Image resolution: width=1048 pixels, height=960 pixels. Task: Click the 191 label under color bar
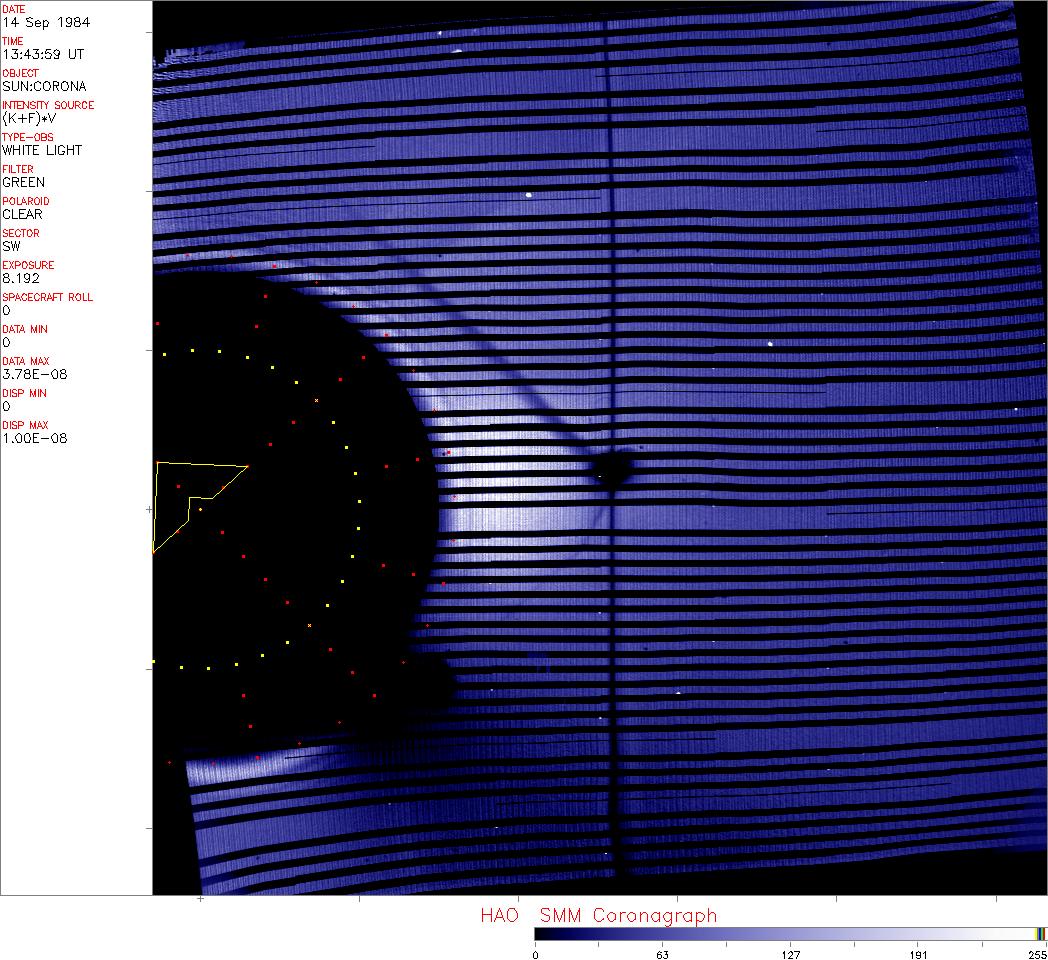tap(918, 954)
